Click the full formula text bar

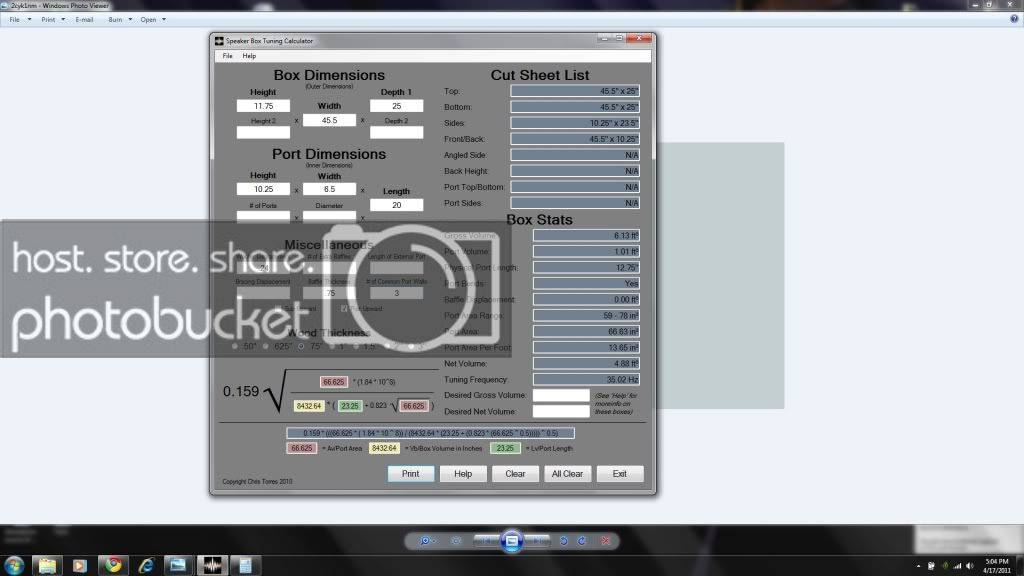(x=430, y=433)
